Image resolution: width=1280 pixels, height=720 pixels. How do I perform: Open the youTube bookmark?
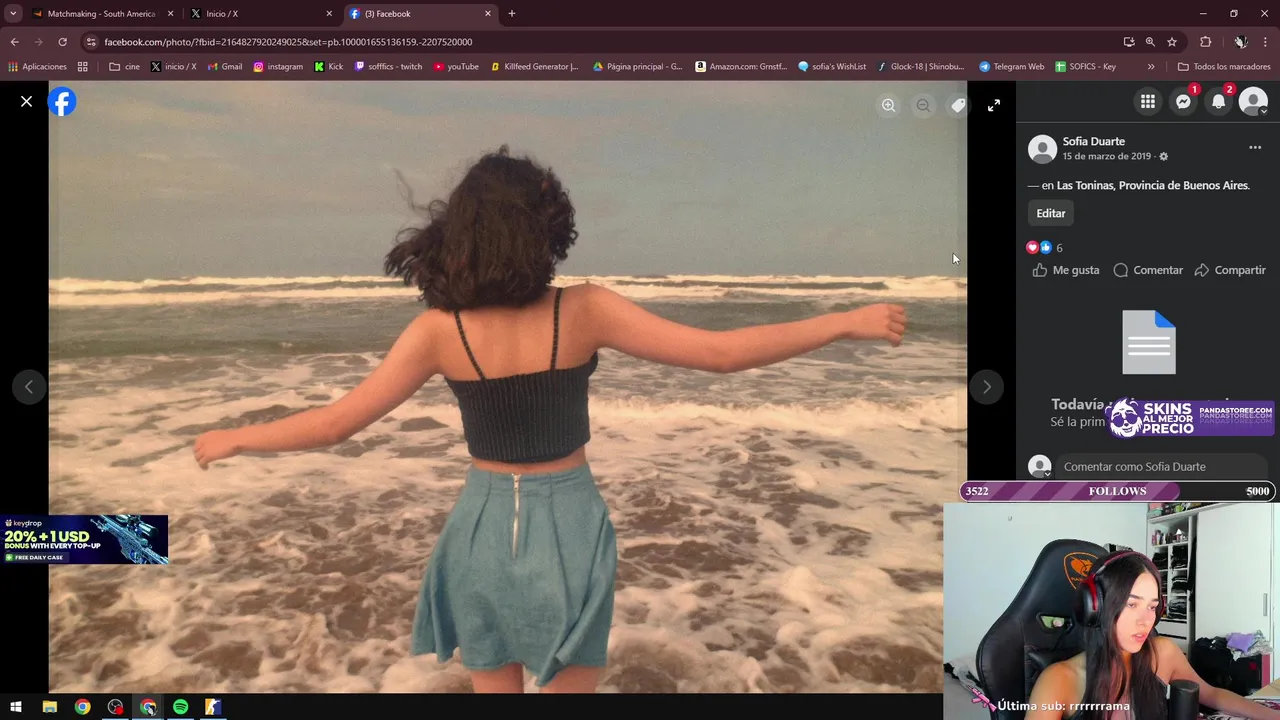pyautogui.click(x=456, y=67)
